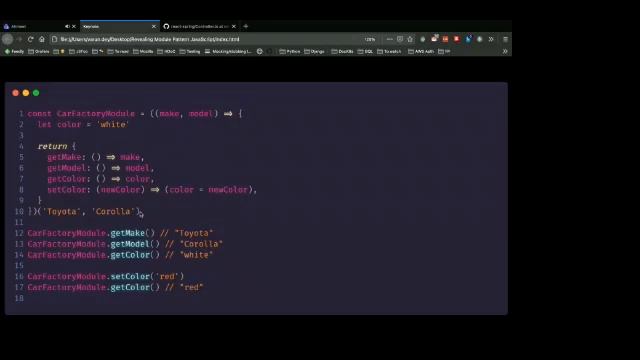Open the Mozilla bookmarks folder

click(143, 51)
